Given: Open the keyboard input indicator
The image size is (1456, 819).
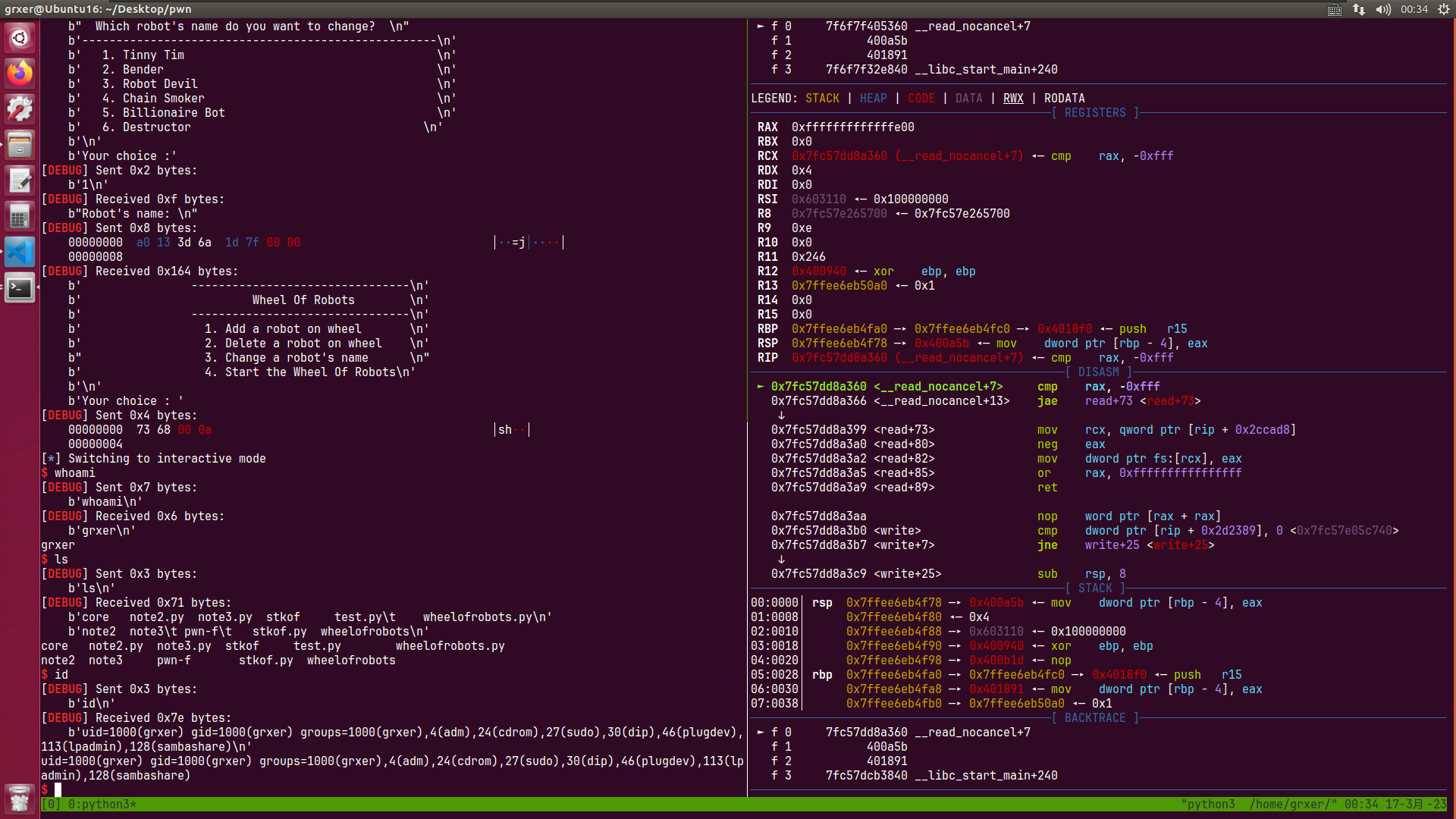Looking at the screenshot, I should pos(1335,9).
